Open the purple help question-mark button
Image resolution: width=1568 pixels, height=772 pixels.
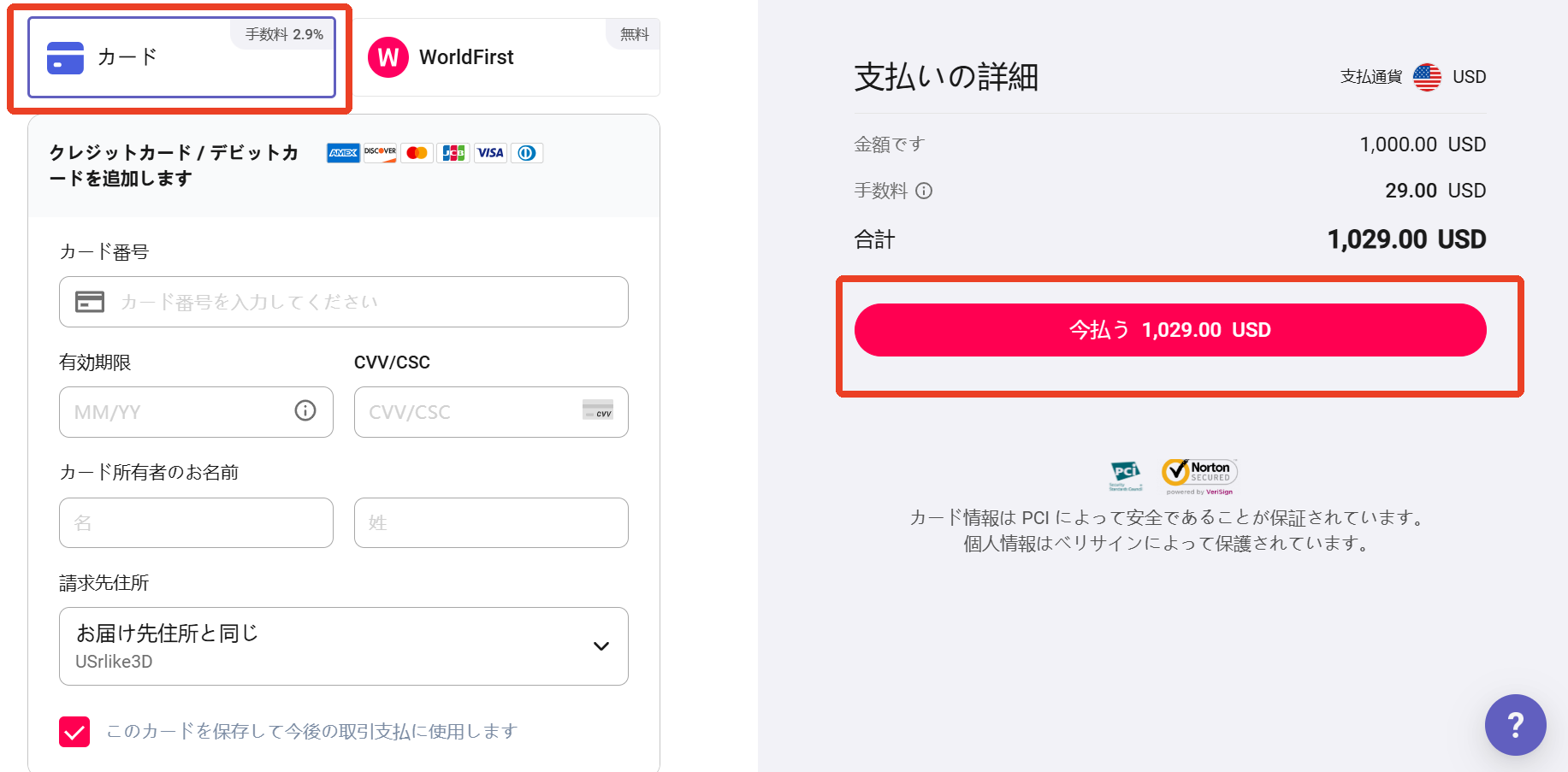point(1515,725)
